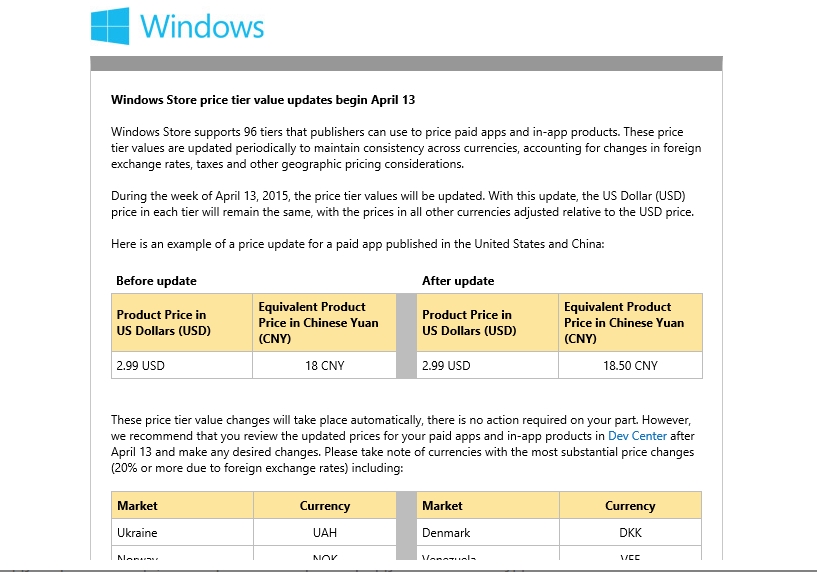Image resolution: width=817 pixels, height=572 pixels.
Task: Click the "Before update" table label
Action: click(x=156, y=281)
